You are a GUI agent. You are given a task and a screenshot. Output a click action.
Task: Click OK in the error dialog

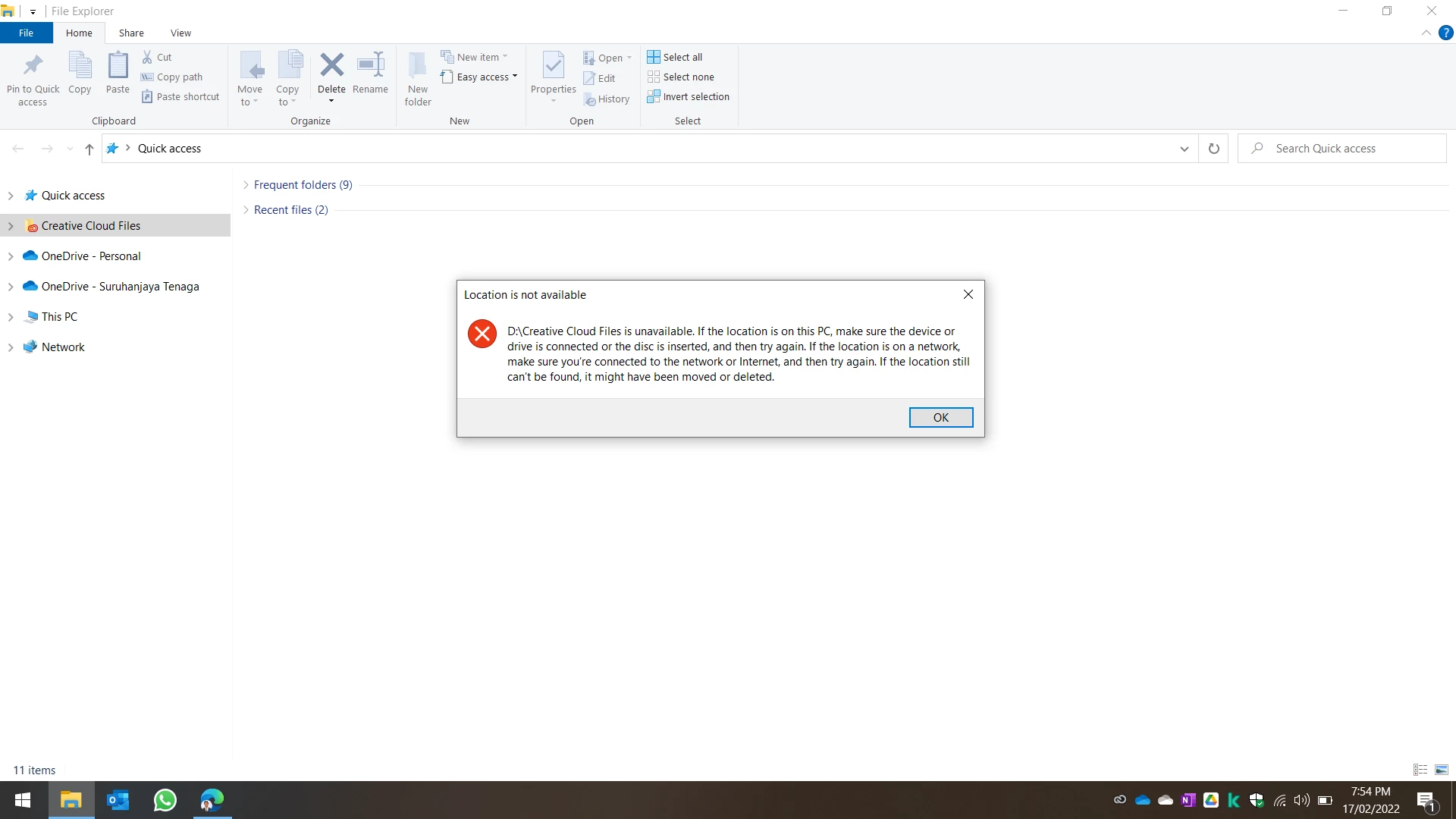pos(940,417)
